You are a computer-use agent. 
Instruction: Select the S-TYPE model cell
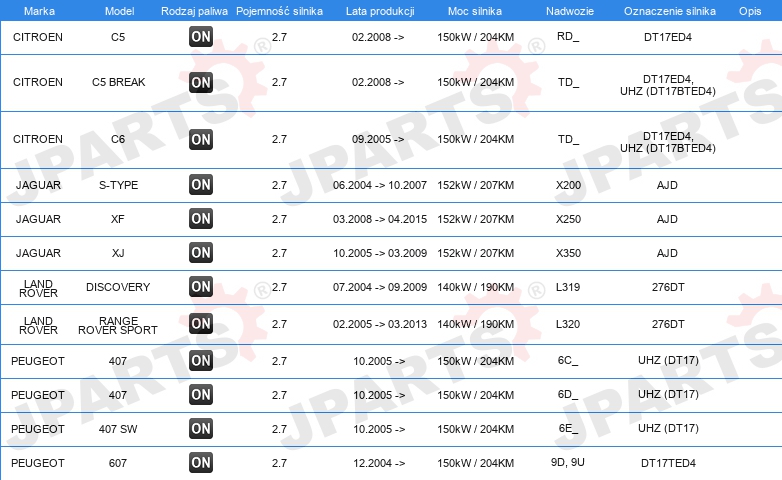[x=118, y=185]
